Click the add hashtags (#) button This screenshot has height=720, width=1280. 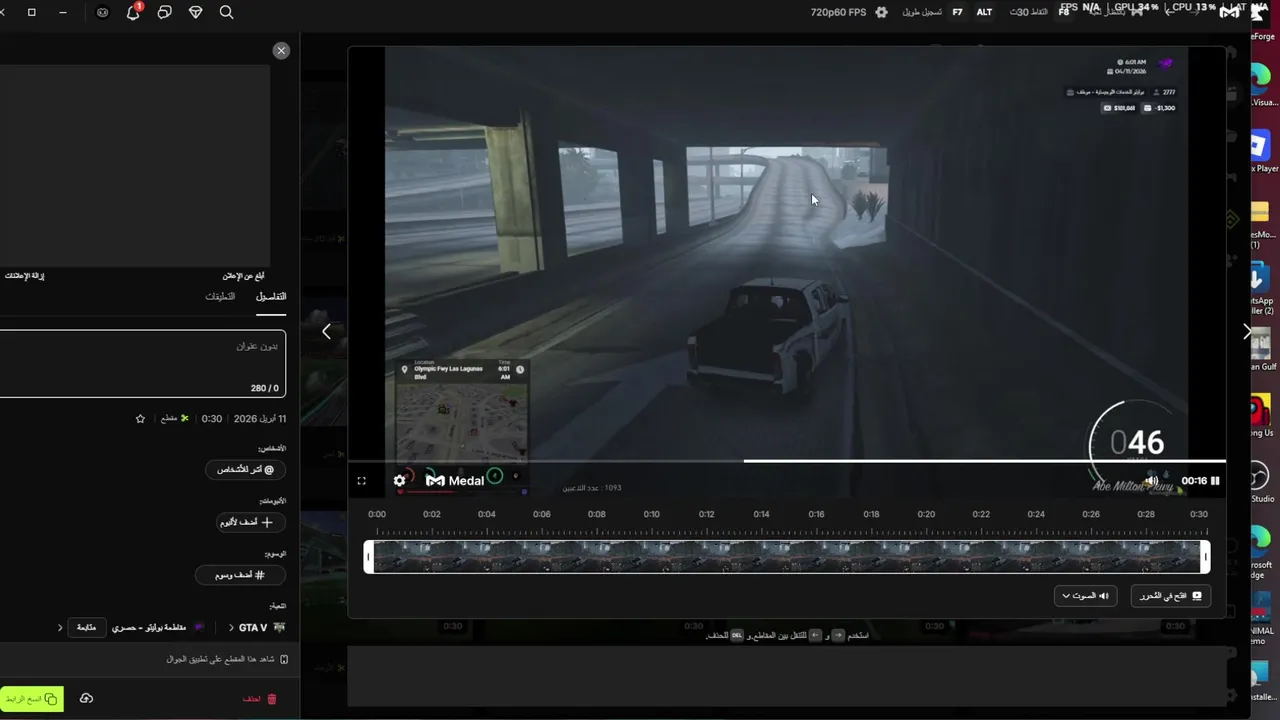(240, 575)
